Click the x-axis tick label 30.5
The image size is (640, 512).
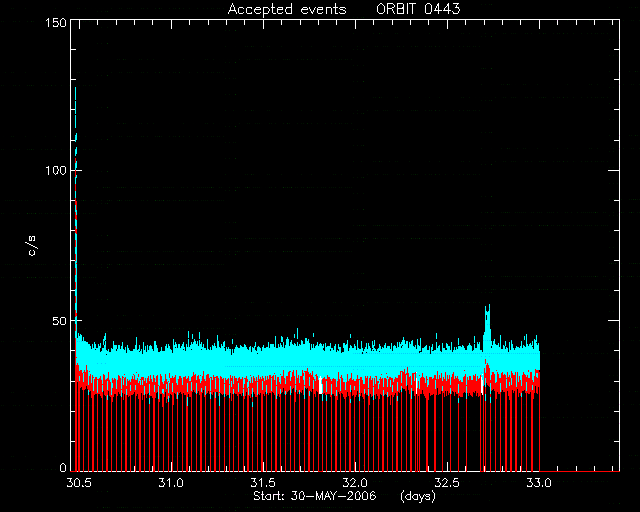79,483
